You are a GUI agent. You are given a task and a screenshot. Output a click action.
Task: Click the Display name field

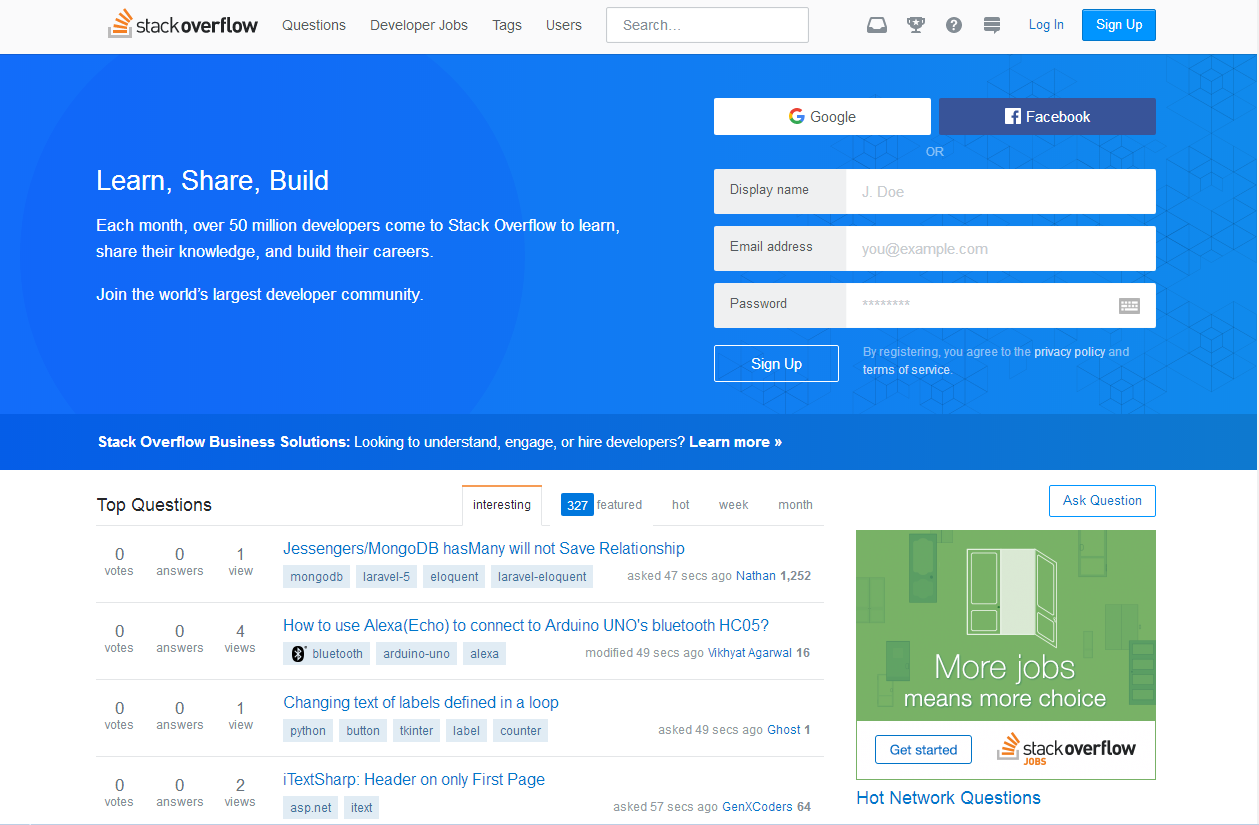point(1001,191)
